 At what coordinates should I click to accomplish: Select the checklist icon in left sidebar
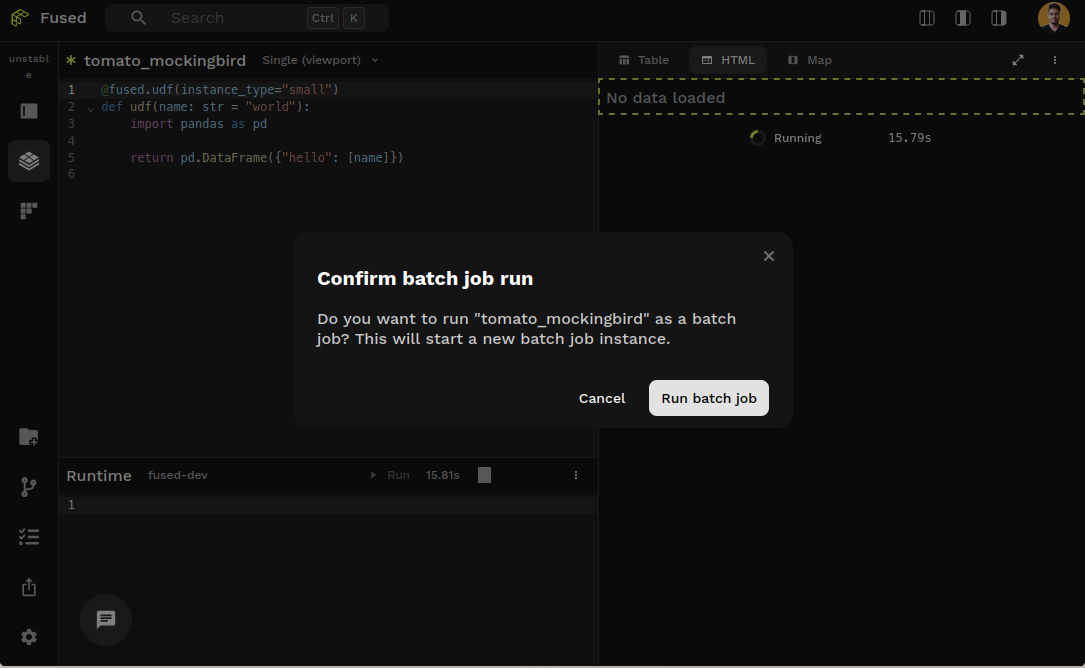point(28,537)
